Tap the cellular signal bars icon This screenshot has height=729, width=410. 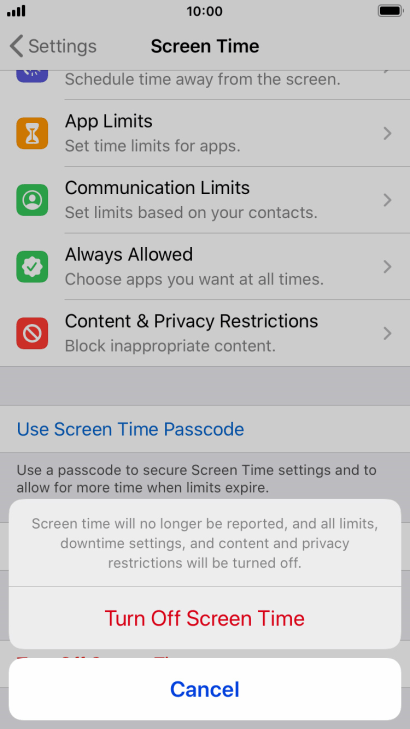coord(16,11)
